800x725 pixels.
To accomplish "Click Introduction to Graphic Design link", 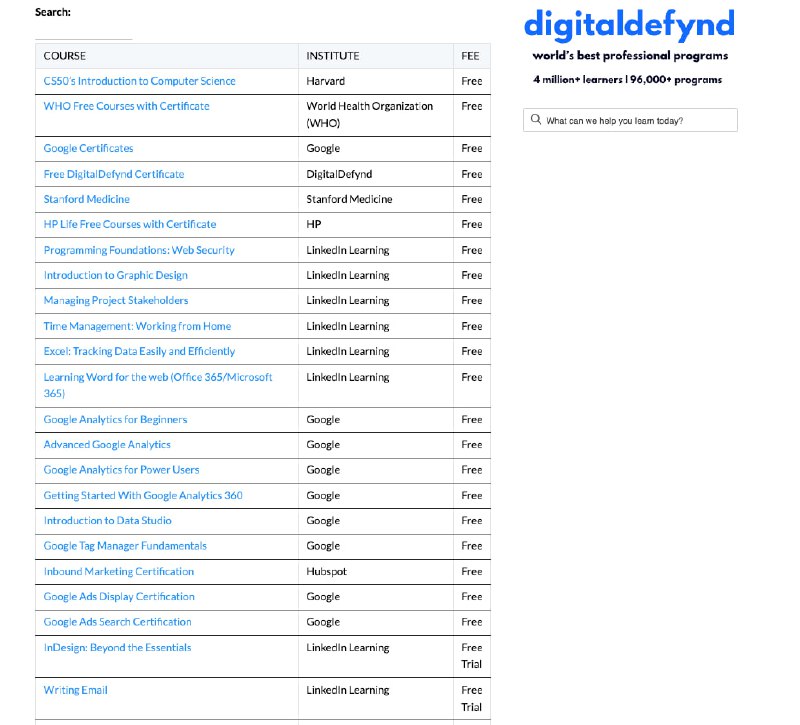I will tap(115, 275).
